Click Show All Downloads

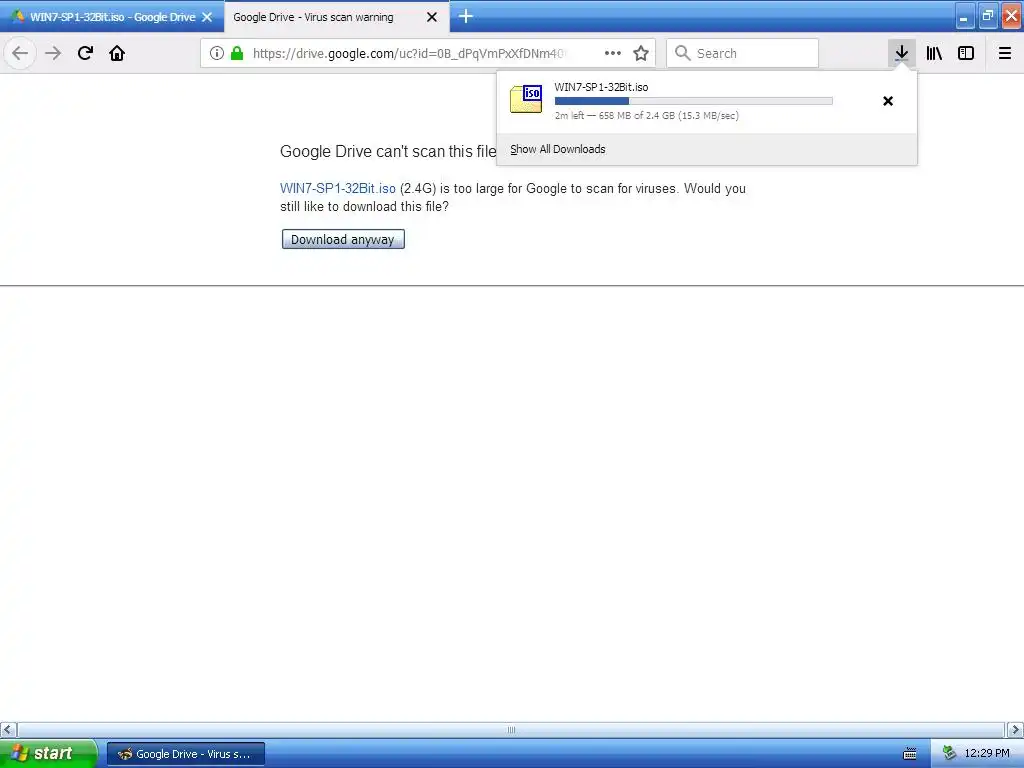tap(558, 149)
